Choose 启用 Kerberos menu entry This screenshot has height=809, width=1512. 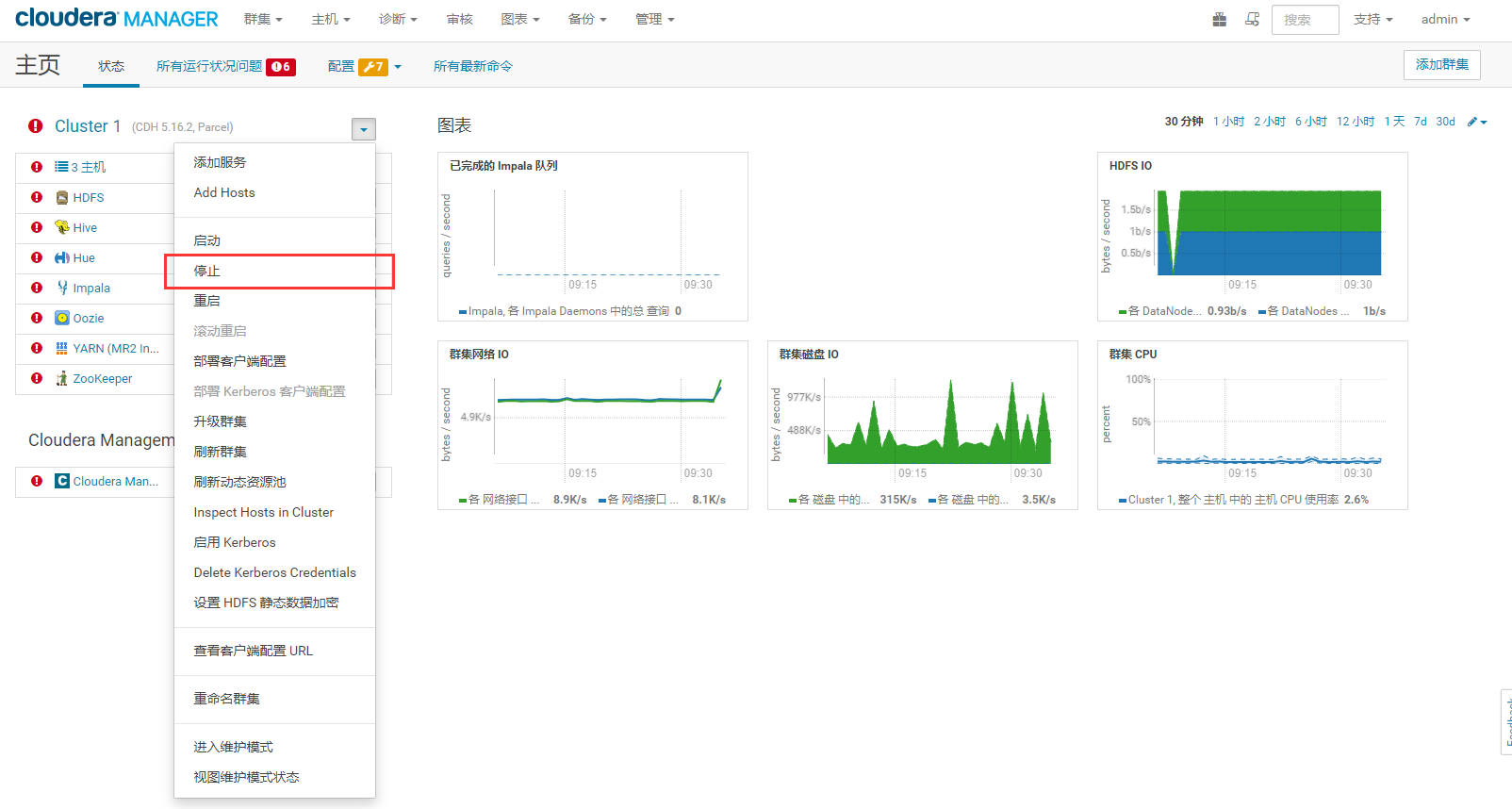[275, 542]
